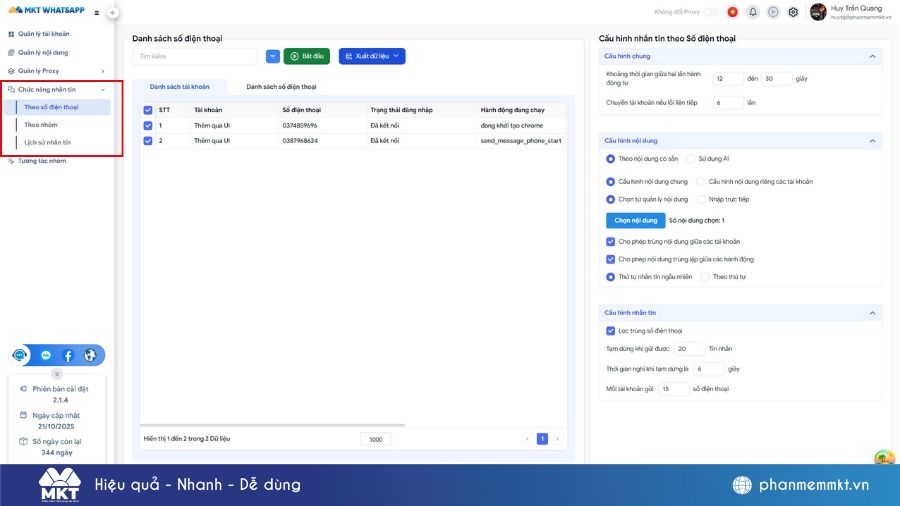Switch to Danh sách số điện thoại tab
The width and height of the screenshot is (900, 506).
[281, 87]
